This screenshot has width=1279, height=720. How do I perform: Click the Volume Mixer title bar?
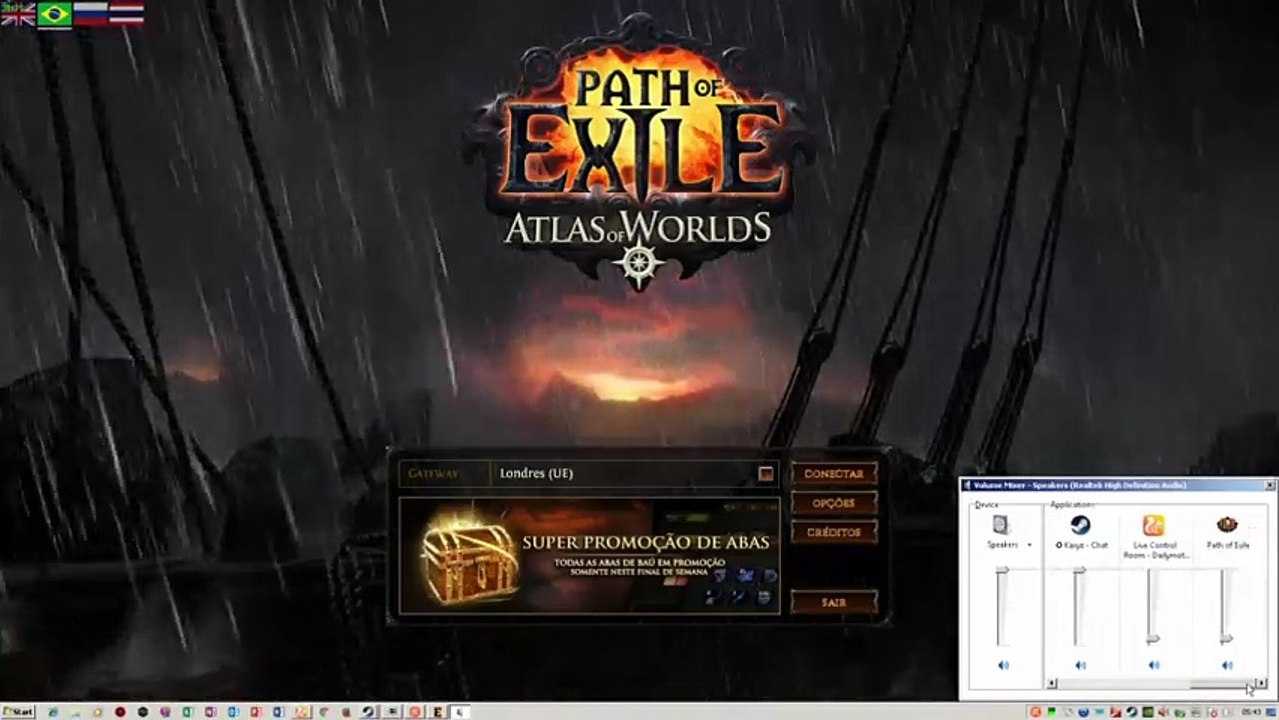point(1110,485)
